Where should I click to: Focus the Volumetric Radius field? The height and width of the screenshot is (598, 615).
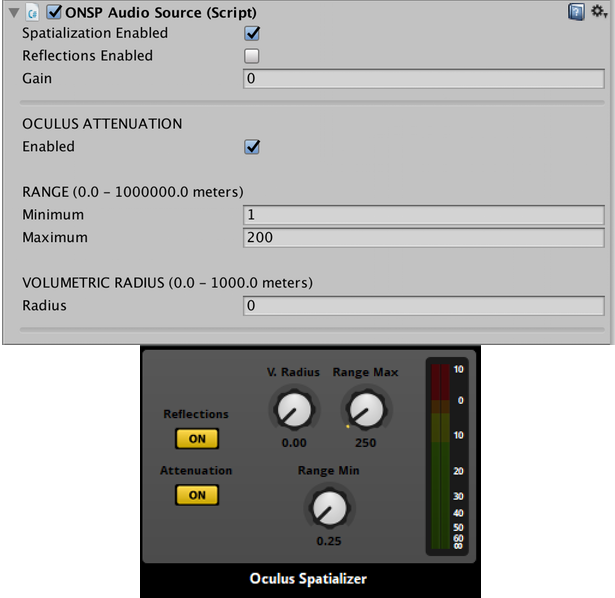(423, 306)
